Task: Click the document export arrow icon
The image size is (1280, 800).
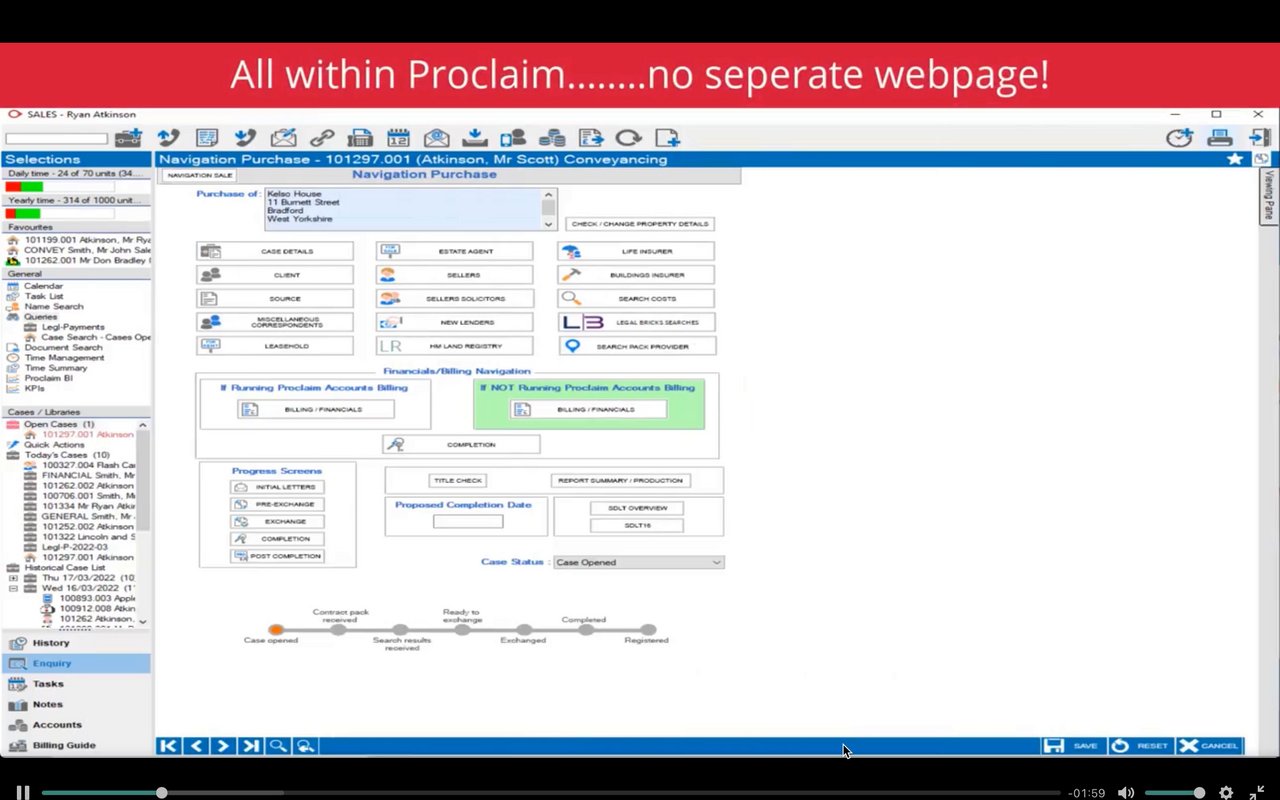Action: [x=590, y=138]
